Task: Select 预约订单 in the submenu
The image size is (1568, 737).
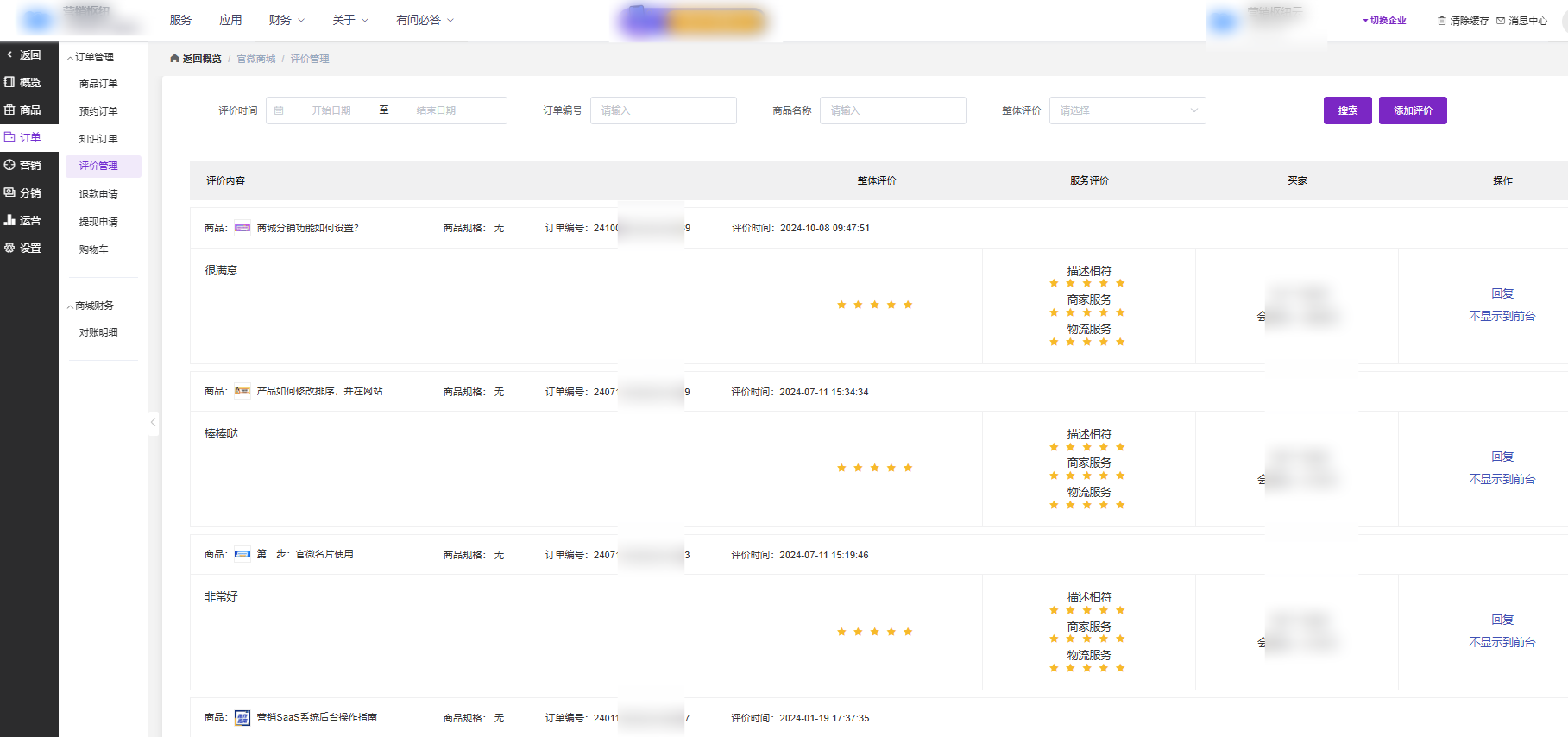Action: click(98, 111)
